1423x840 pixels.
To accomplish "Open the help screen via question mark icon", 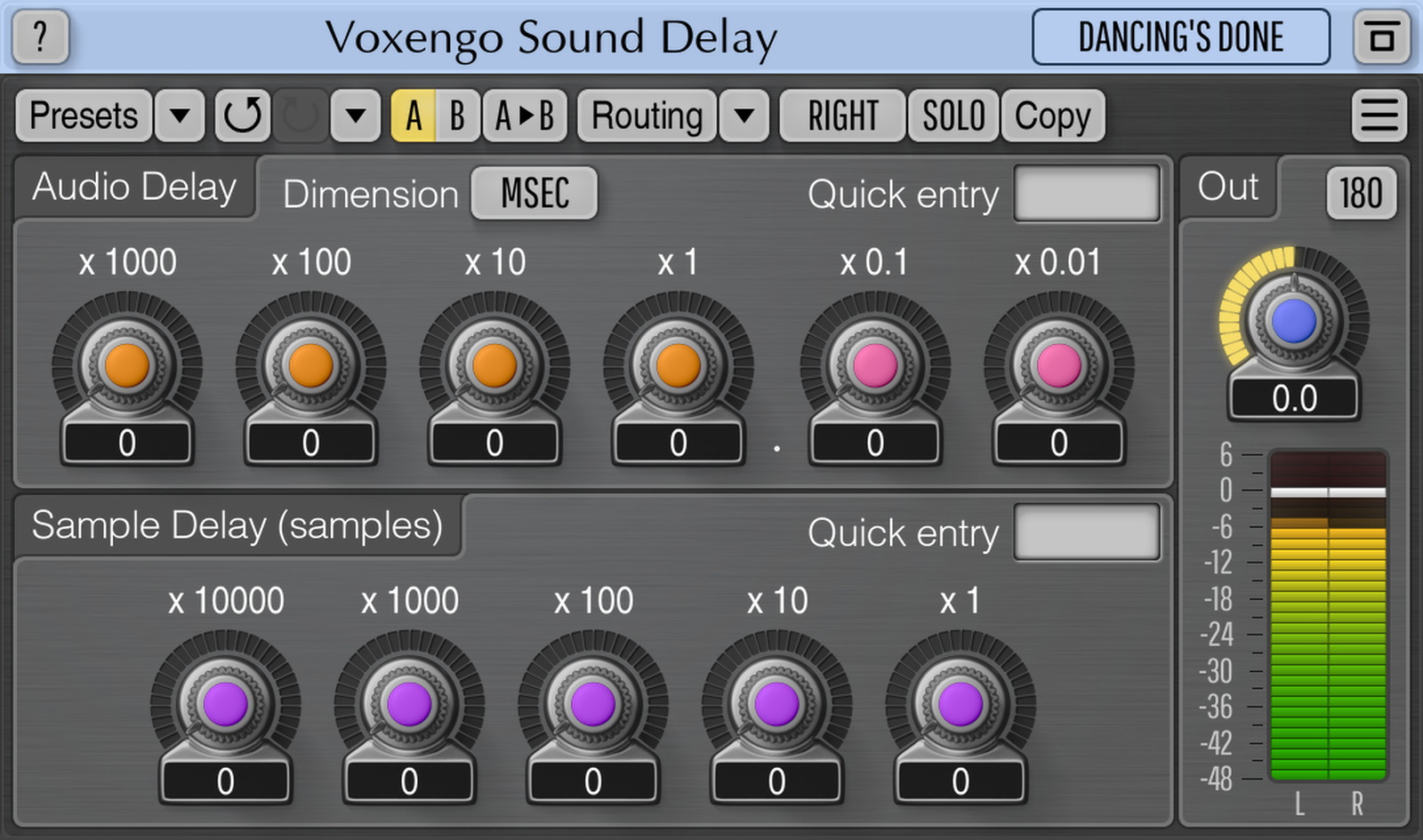I will [x=39, y=37].
